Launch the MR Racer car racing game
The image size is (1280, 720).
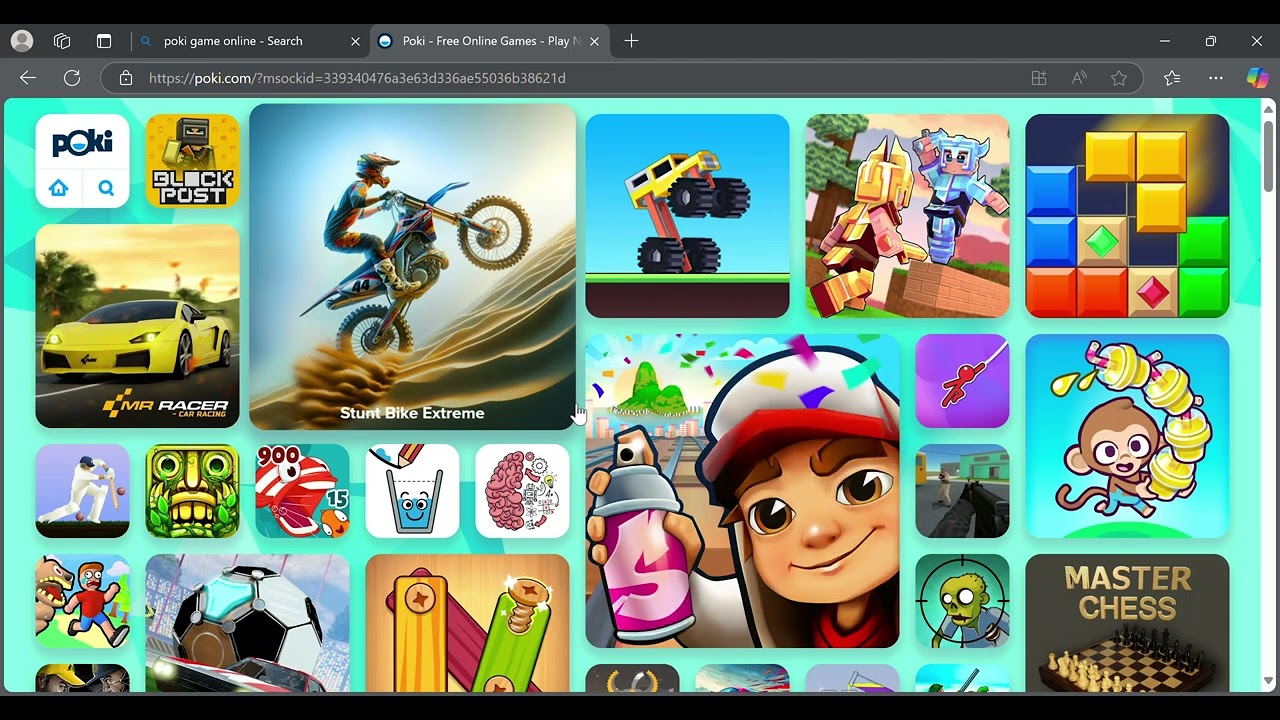click(137, 326)
